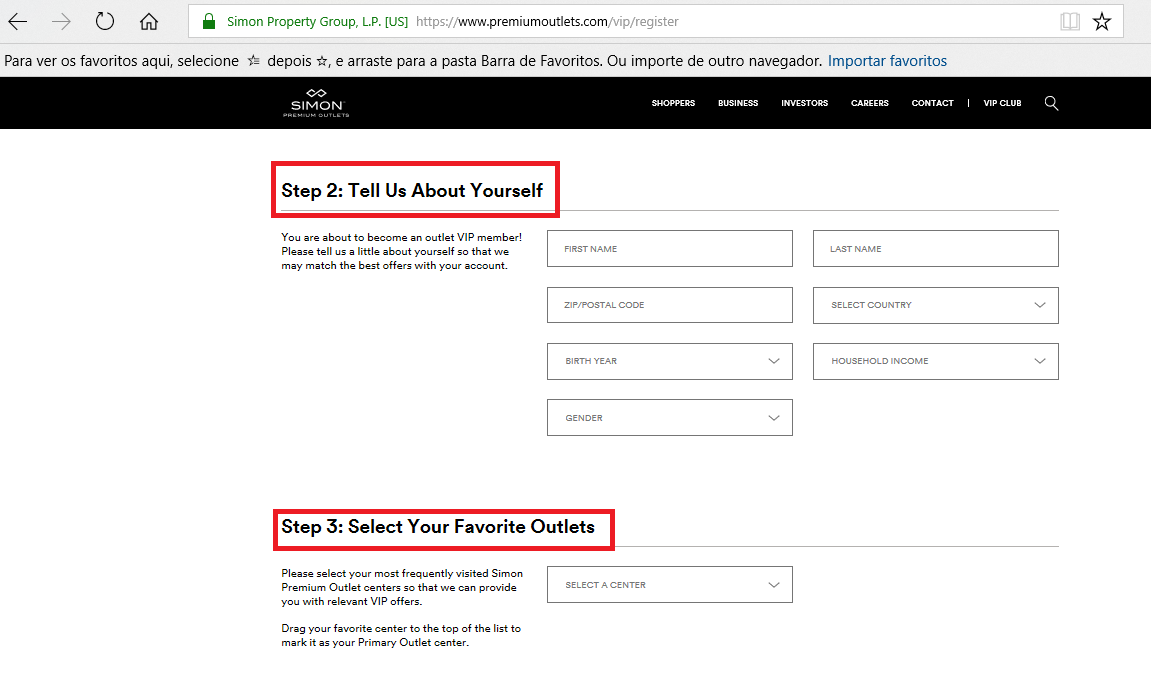Click the Importar favoritos link
The image size is (1152, 698).
coord(887,61)
